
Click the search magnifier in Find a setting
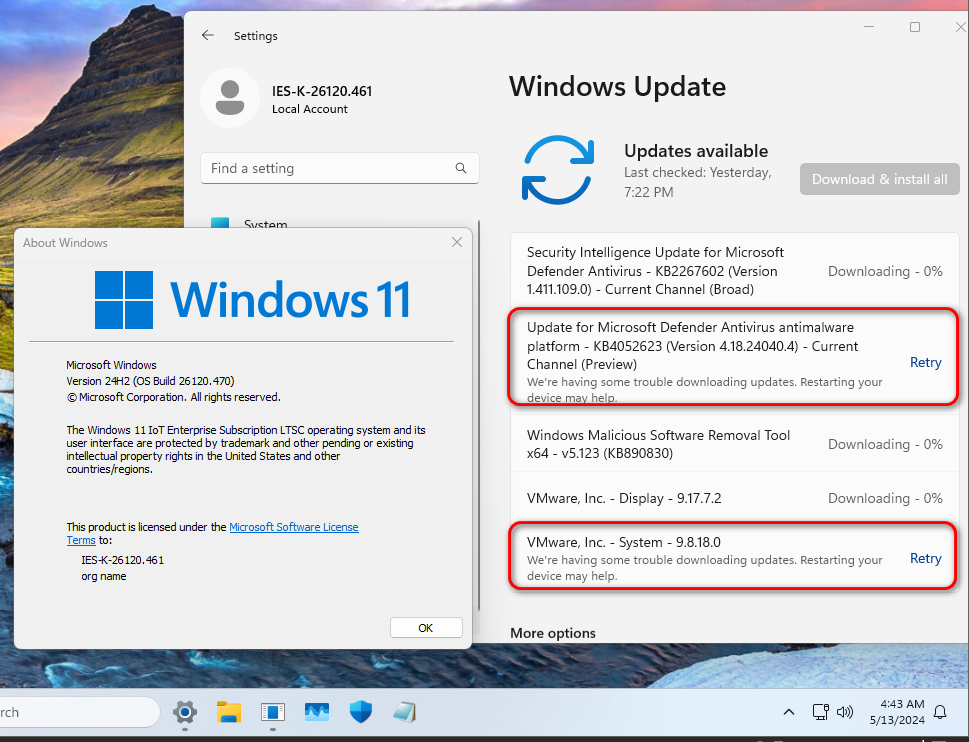coord(460,168)
